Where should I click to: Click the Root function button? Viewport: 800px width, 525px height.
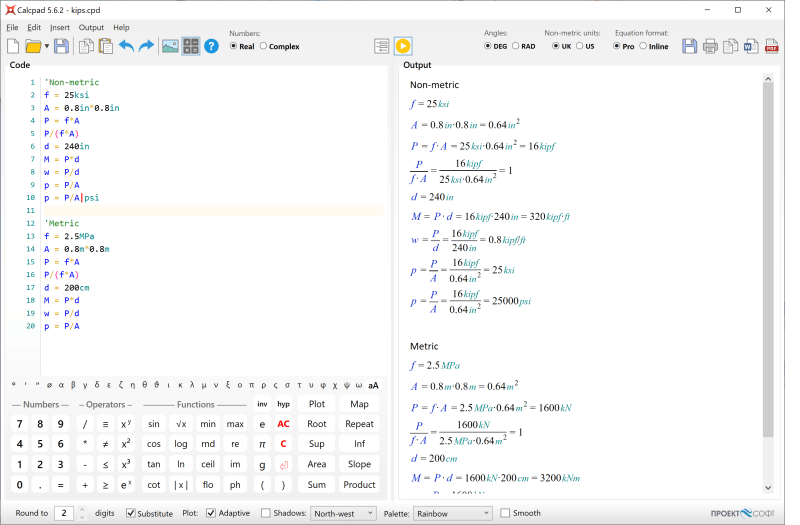(x=317, y=424)
